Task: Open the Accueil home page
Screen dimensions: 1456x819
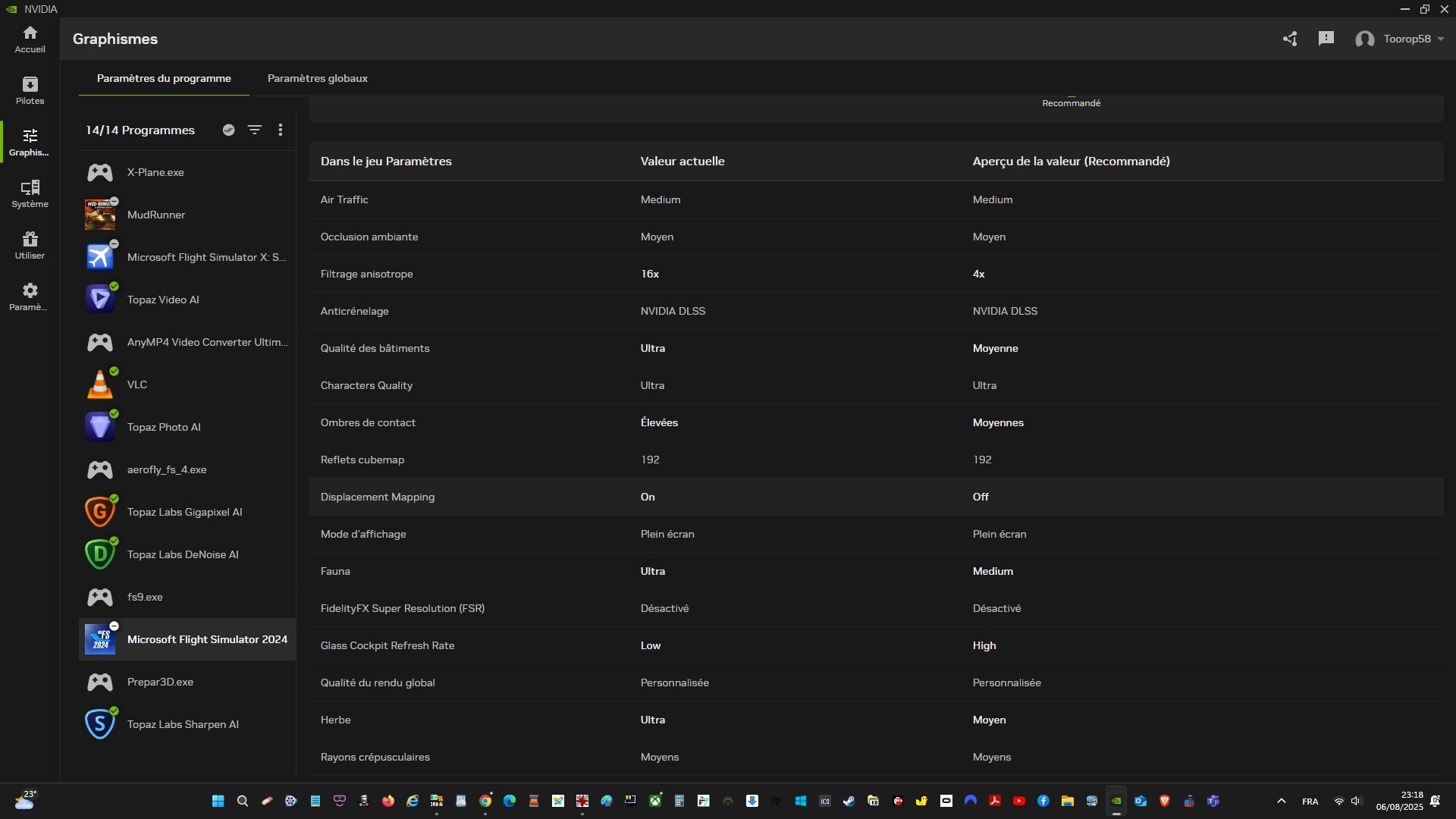Action: click(x=30, y=39)
